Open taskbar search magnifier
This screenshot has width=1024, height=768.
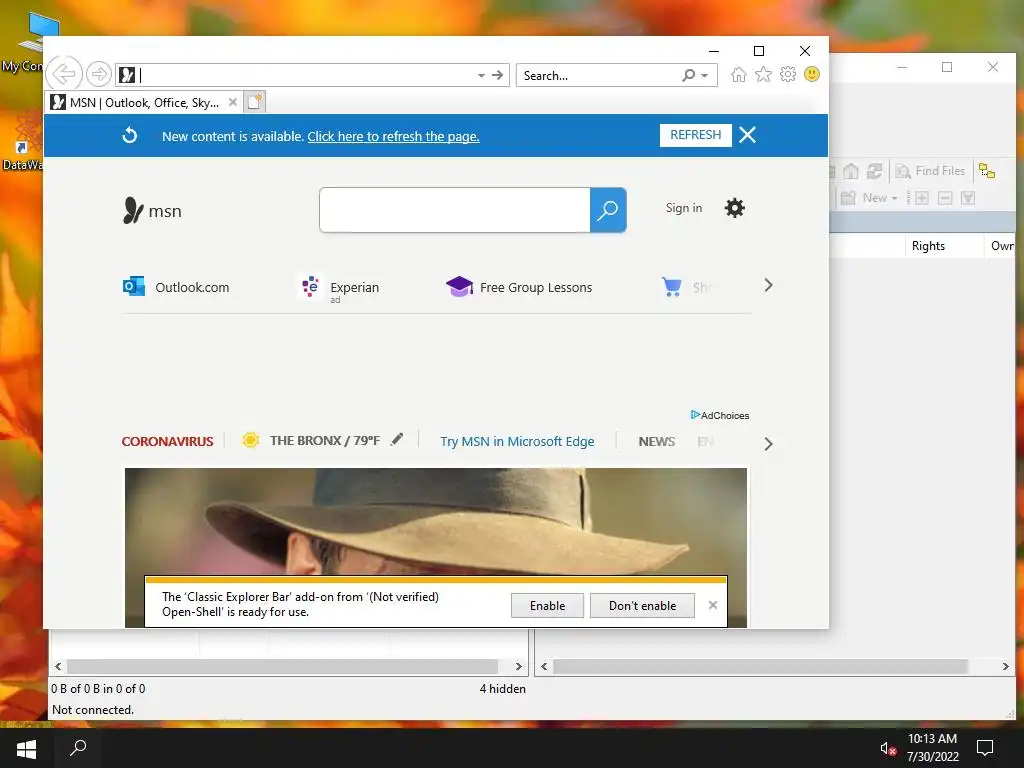[x=78, y=748]
